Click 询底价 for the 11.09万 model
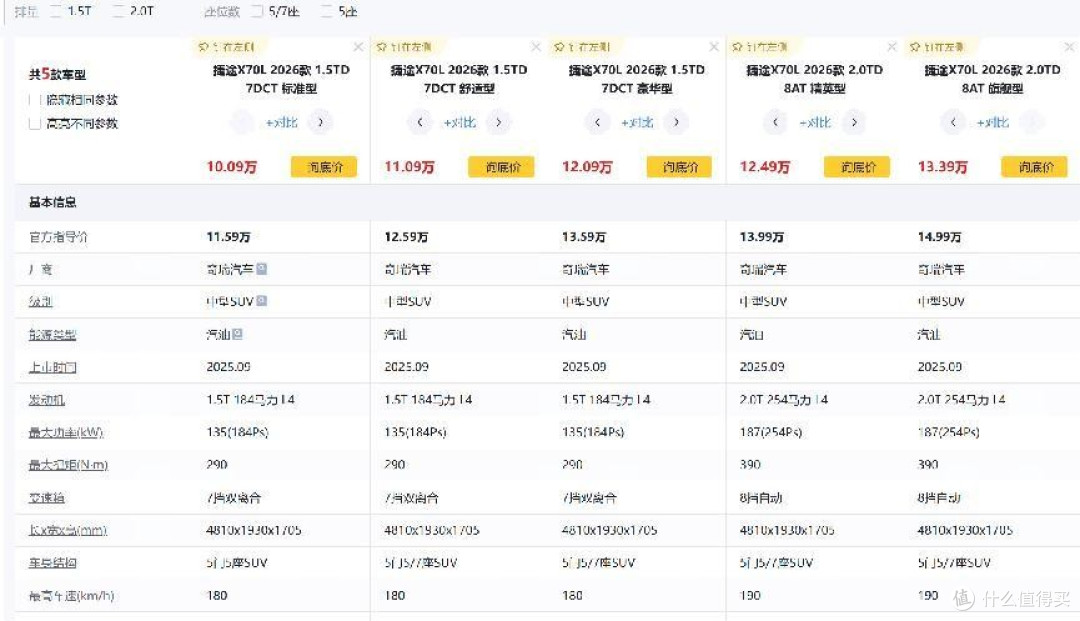This screenshot has height=621, width=1080. coord(501,167)
